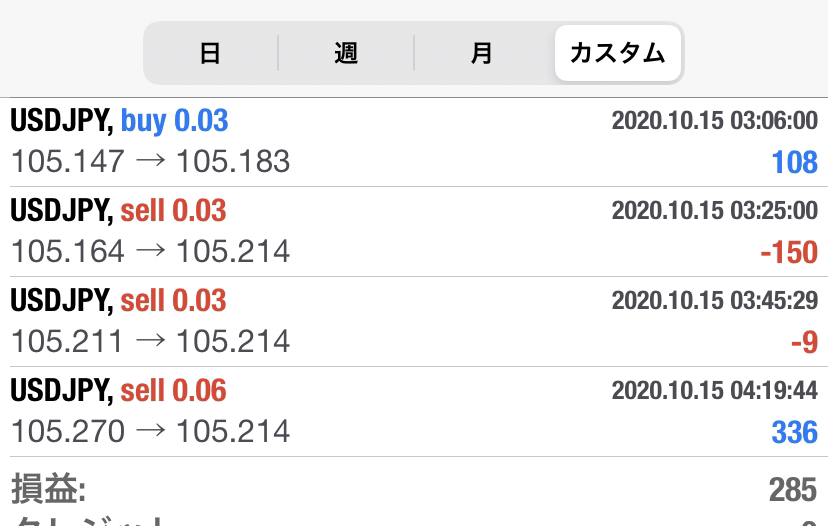Select price line 105.164 → 105.214

150,251
